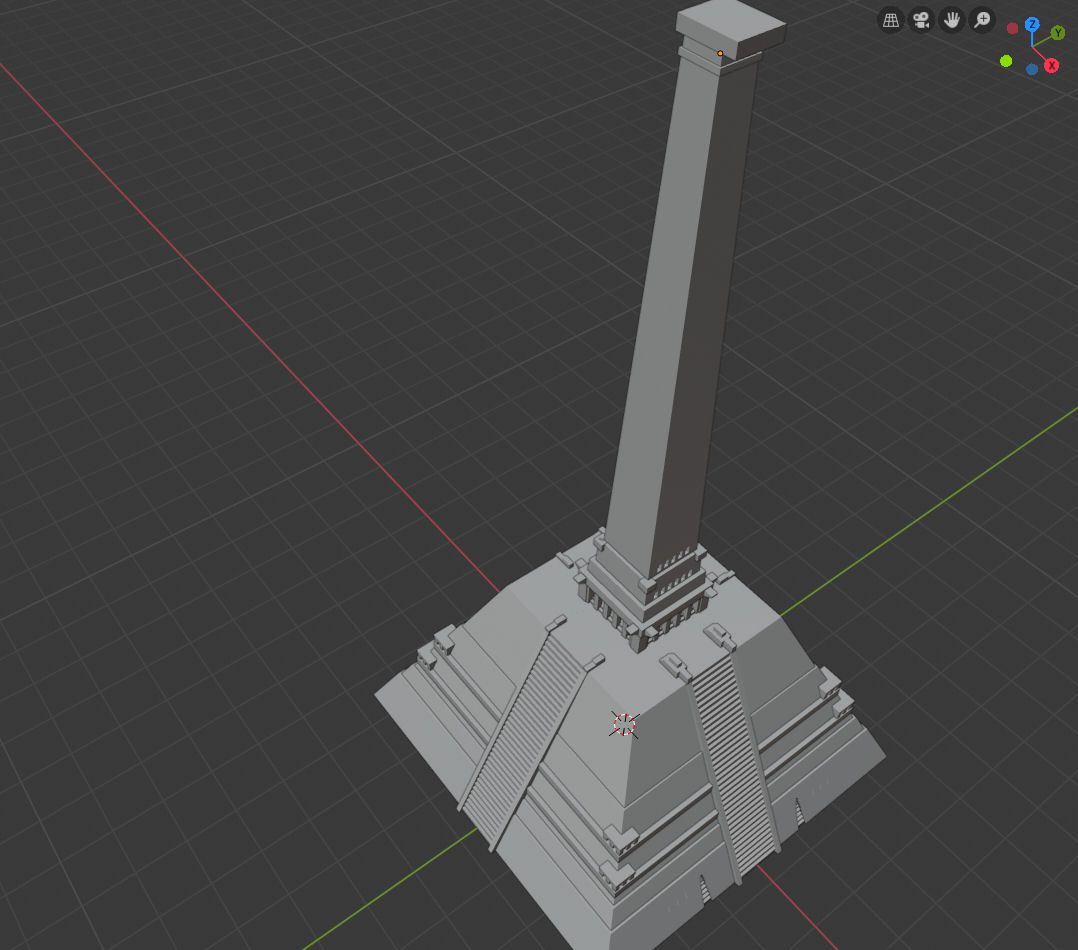Screen dimensions: 1078x950
Task: Snap view to the red X axis
Action: (1052, 66)
